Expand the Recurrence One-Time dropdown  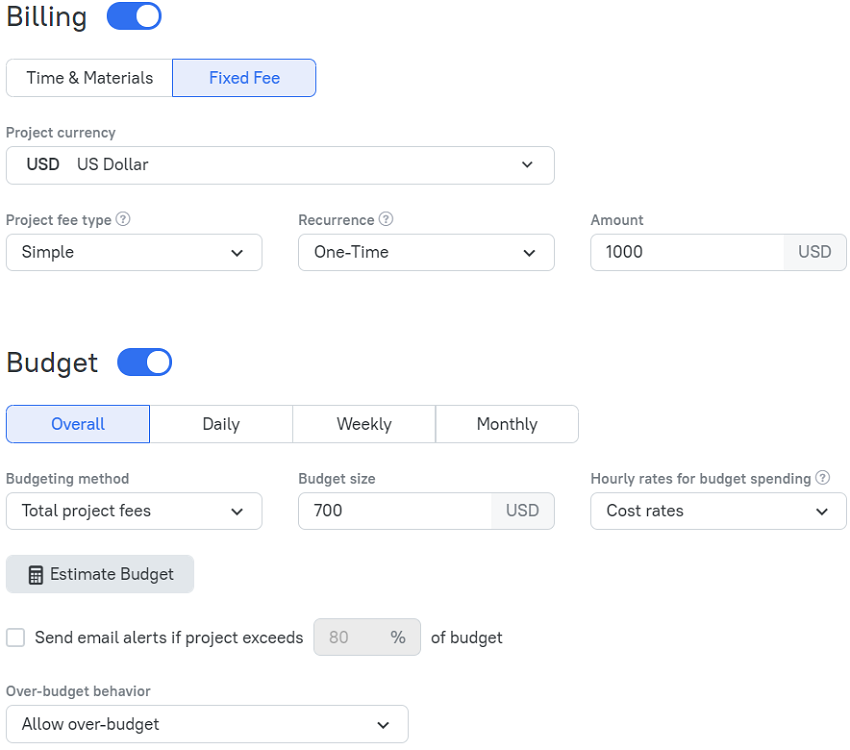pos(426,253)
